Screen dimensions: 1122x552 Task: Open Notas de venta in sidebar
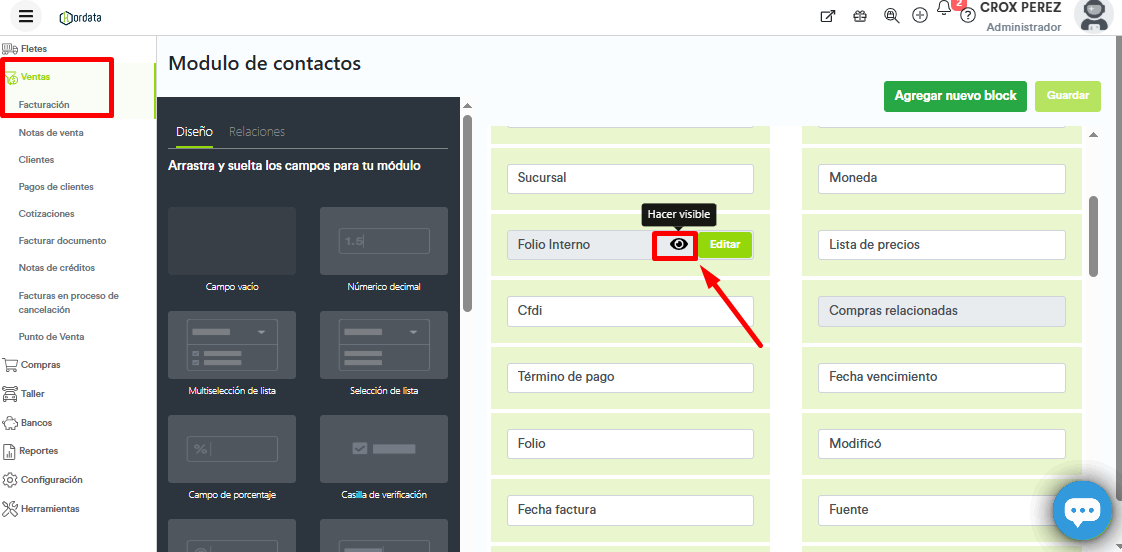pos(51,132)
